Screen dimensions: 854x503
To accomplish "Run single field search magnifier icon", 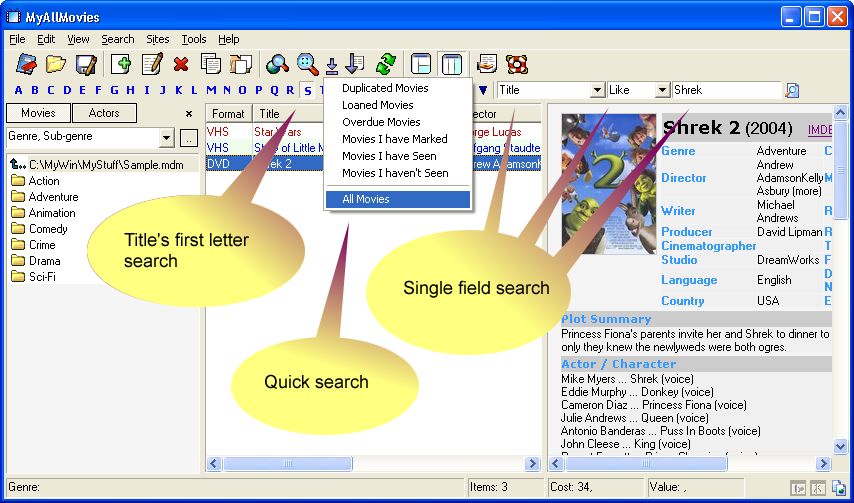I will [792, 90].
